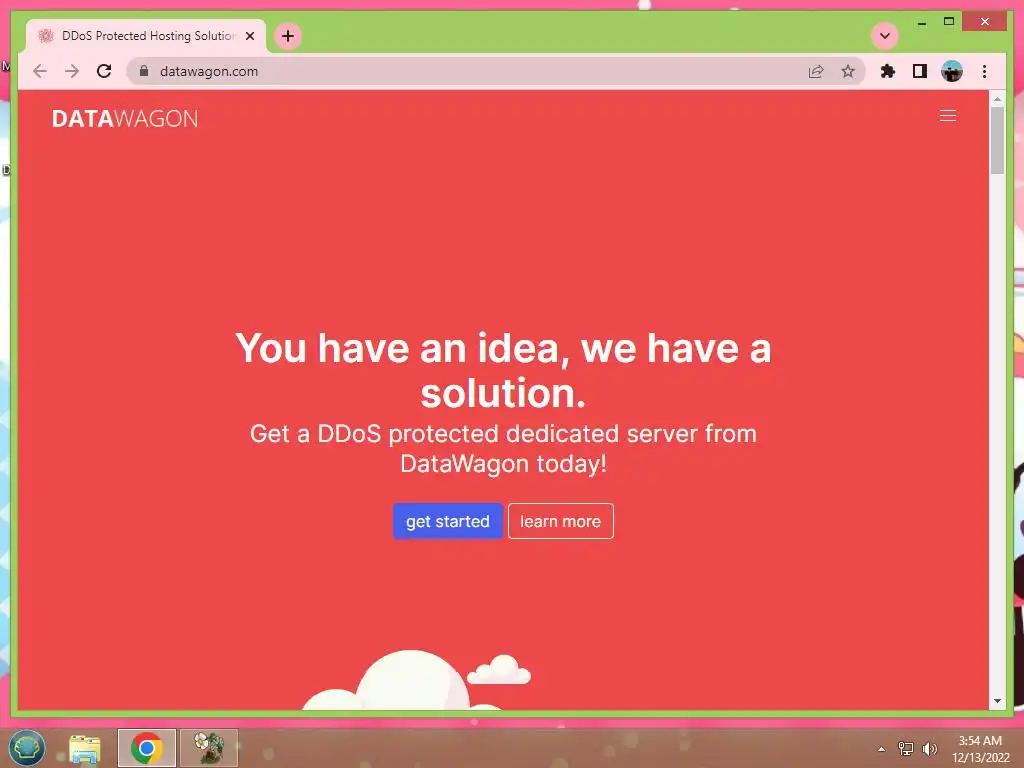Click the vertical scrollbar thumb
Image resolution: width=1024 pixels, height=768 pixels.
click(997, 140)
